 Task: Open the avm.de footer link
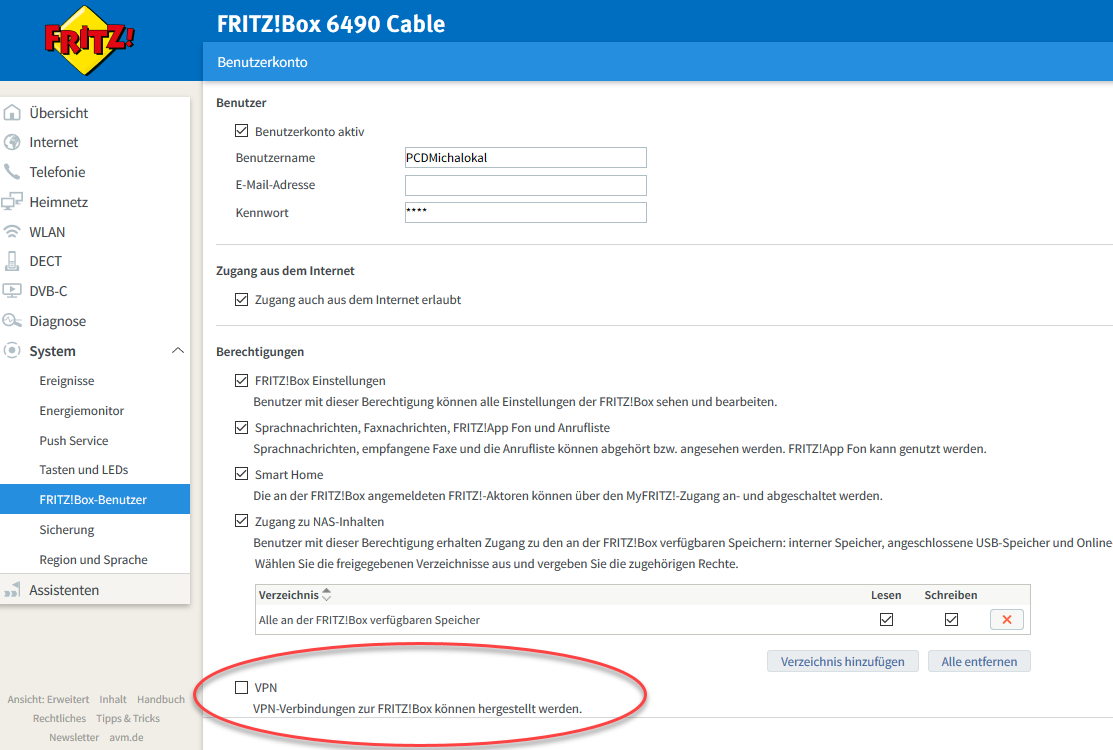pos(126,737)
